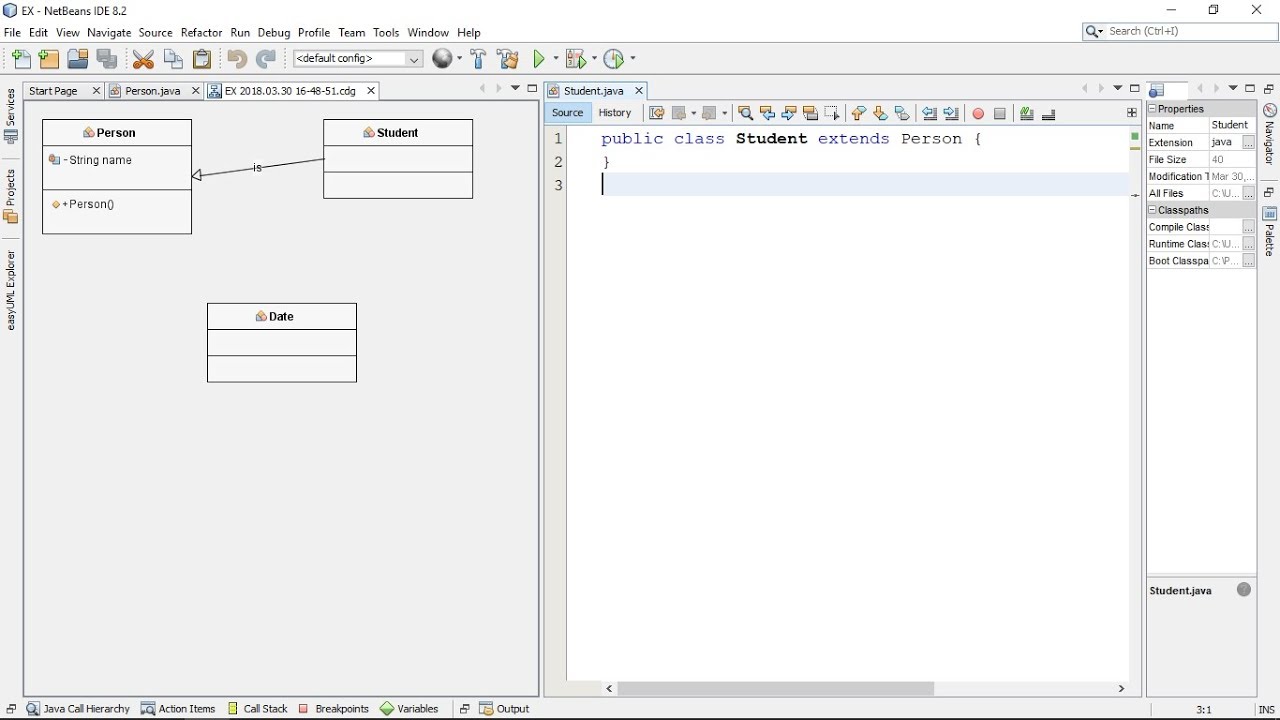Collapse the Properties section

click(x=1152, y=109)
